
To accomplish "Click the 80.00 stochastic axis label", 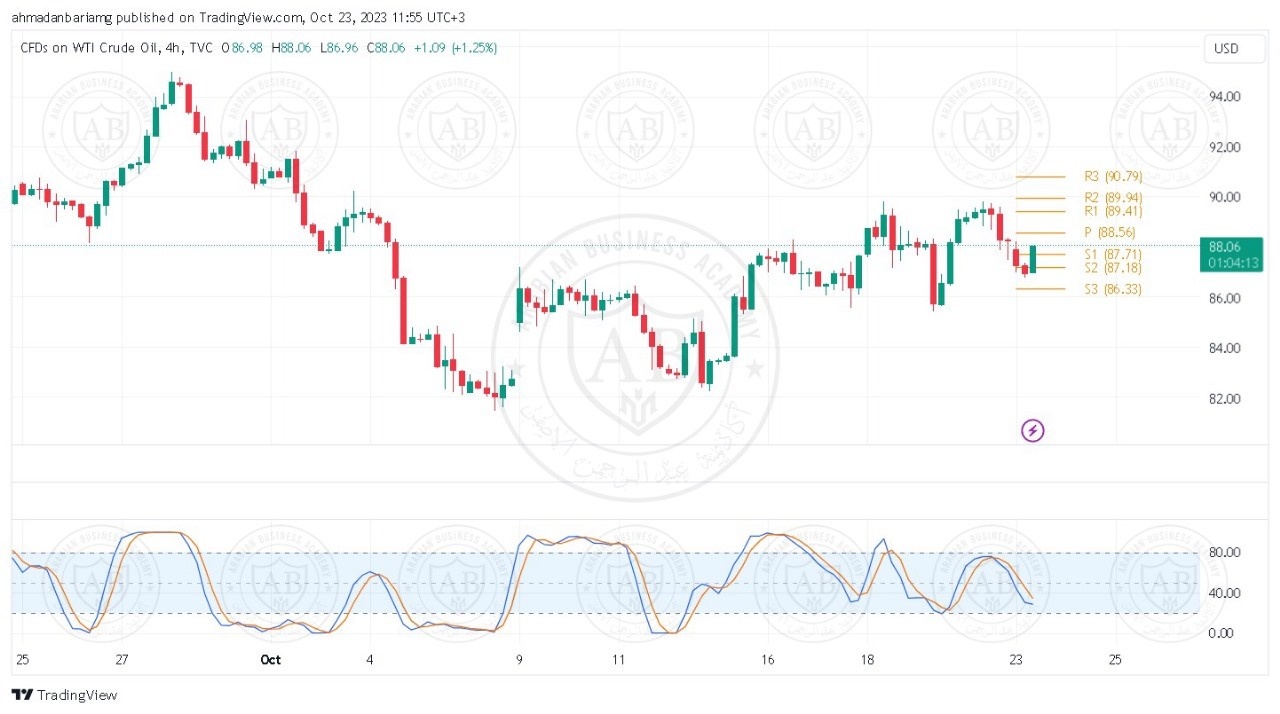I will point(1224,552).
